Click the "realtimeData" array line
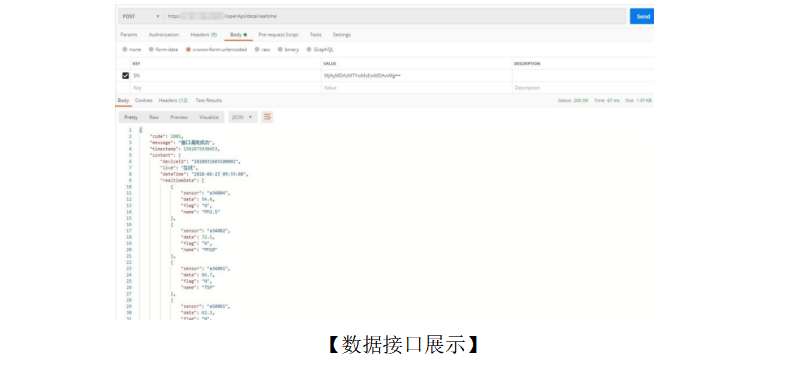Viewport: 800px width, 387px height. (x=182, y=180)
